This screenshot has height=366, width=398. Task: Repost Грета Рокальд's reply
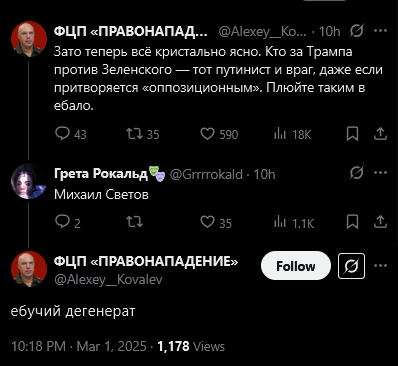pos(135,222)
